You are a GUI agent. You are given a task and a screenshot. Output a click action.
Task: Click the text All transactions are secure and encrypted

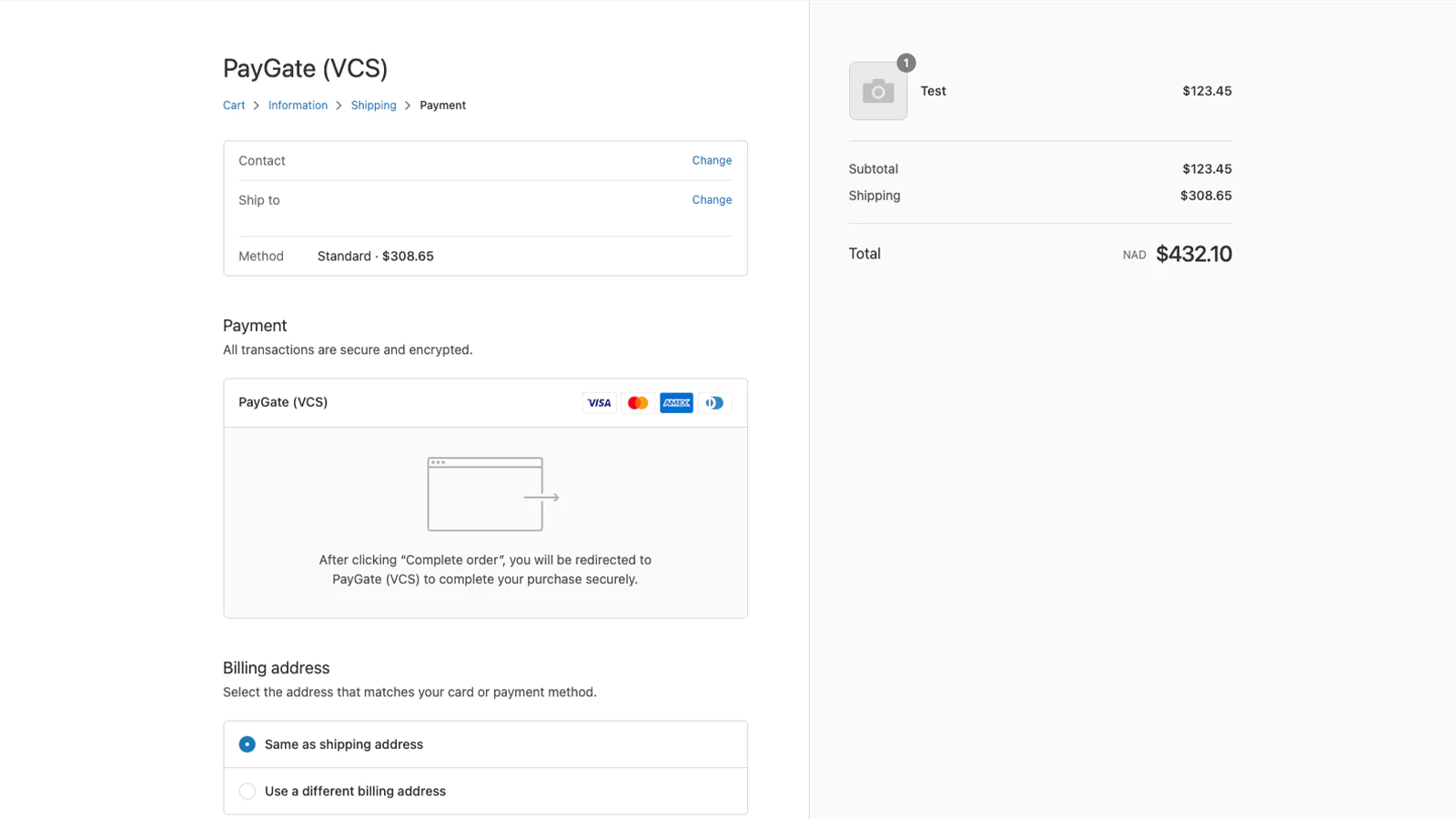tap(348, 350)
